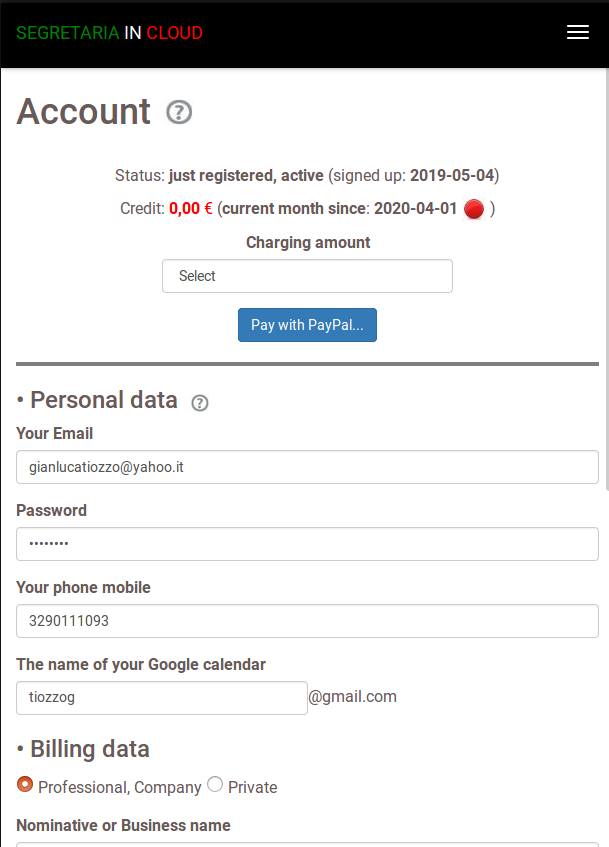Focus the Your Email input field
Screen dimensions: 609x847
[307, 467]
